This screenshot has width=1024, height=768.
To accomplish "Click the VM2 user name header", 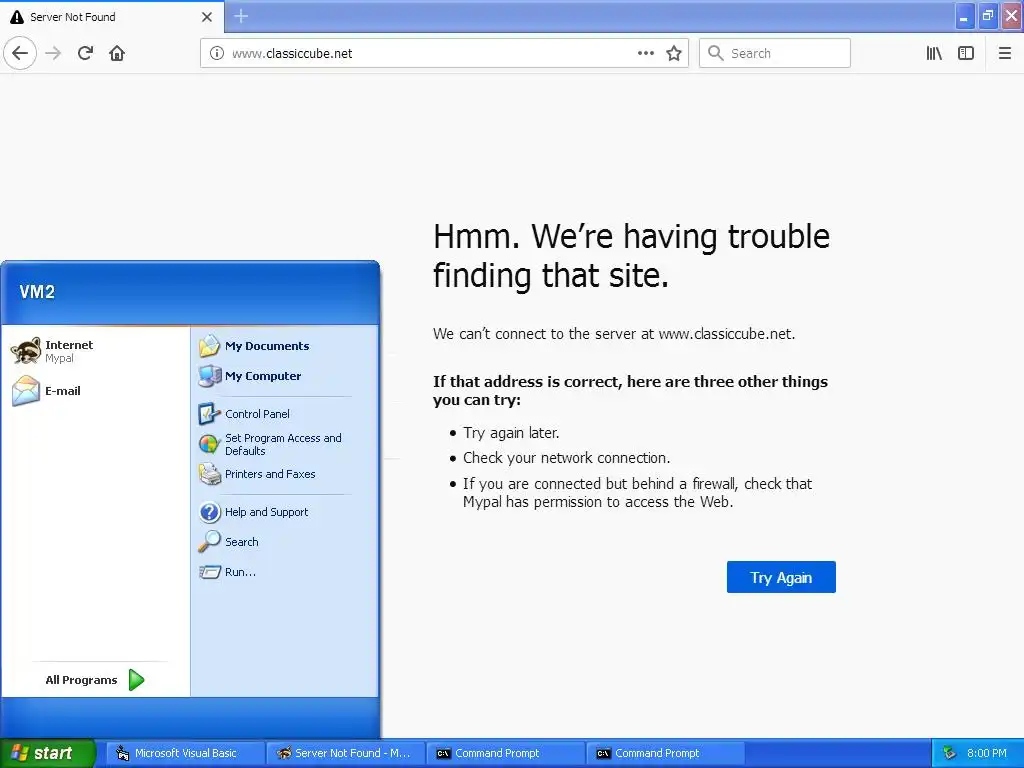I will click(37, 292).
